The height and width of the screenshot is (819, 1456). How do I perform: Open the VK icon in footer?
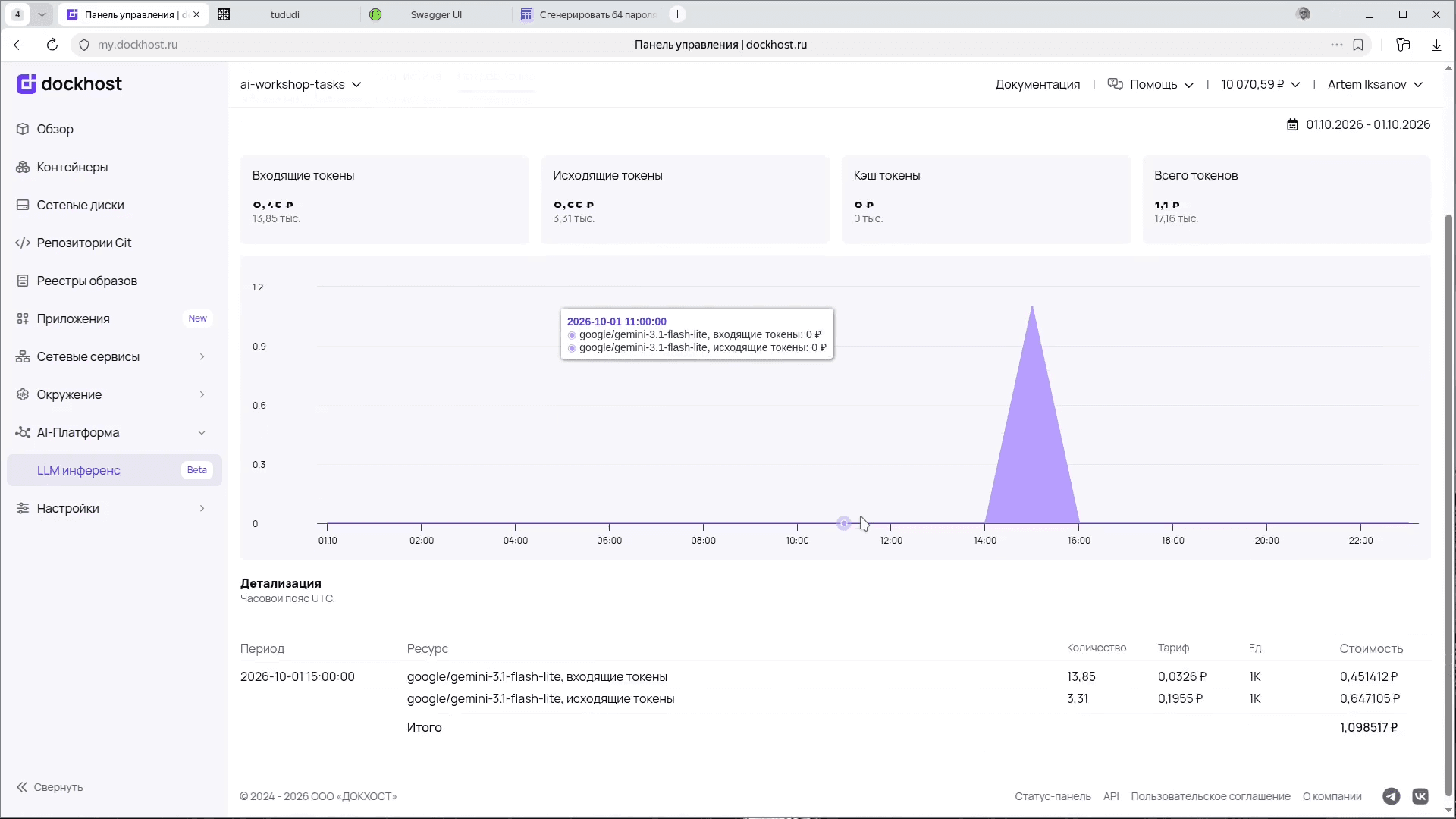click(1420, 796)
